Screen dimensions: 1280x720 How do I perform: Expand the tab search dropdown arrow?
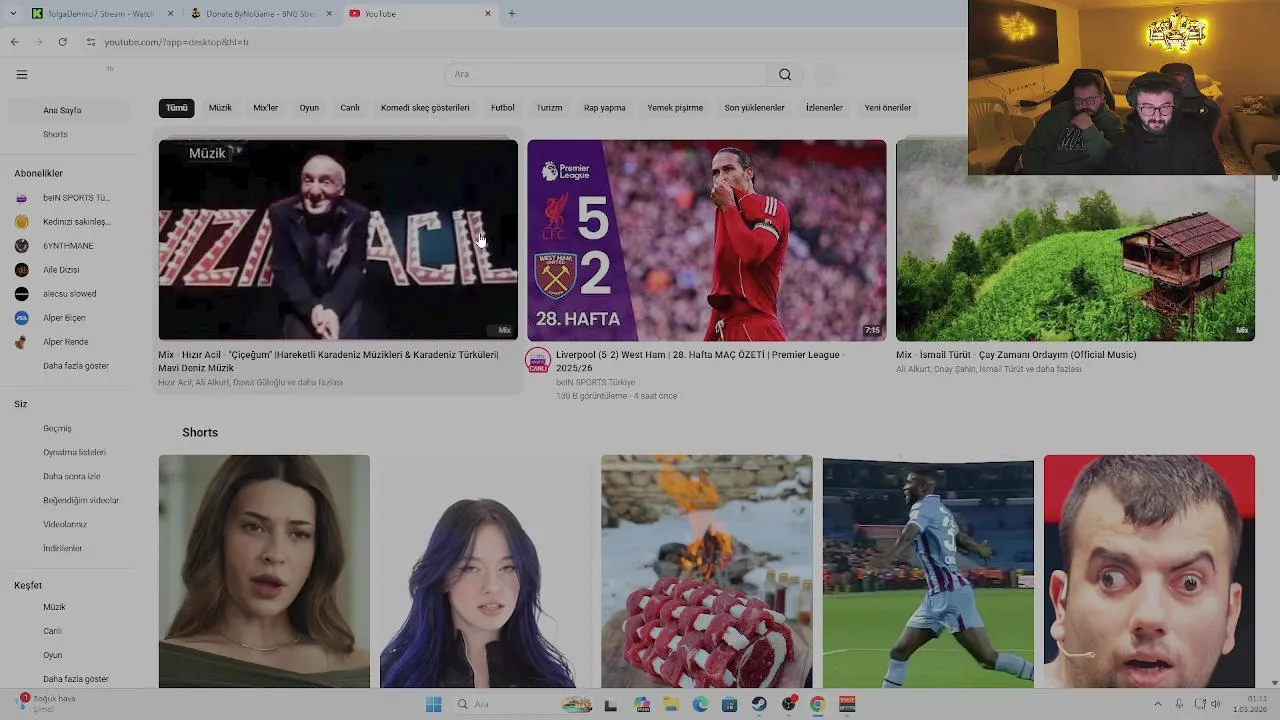[x=12, y=14]
